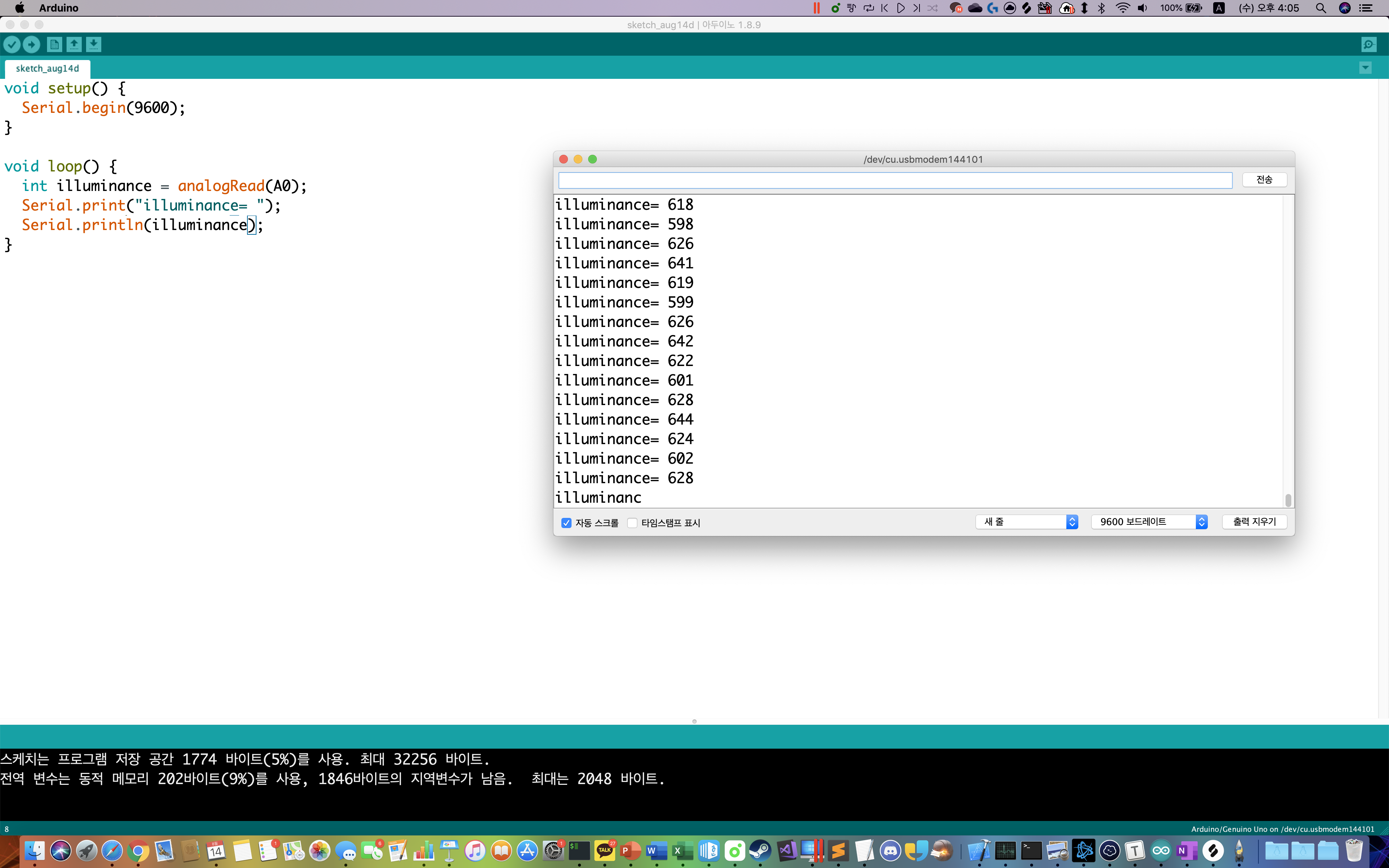1389x868 pixels.
Task: Disable the 자동 스크롤 checkbox
Action: coord(566,522)
